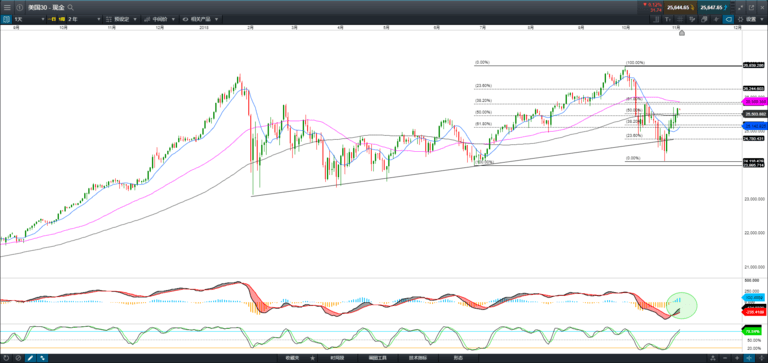Viewport: 768px width, 363px height.
Task: Open the 中间价 price type dropdown
Action: (x=160, y=19)
